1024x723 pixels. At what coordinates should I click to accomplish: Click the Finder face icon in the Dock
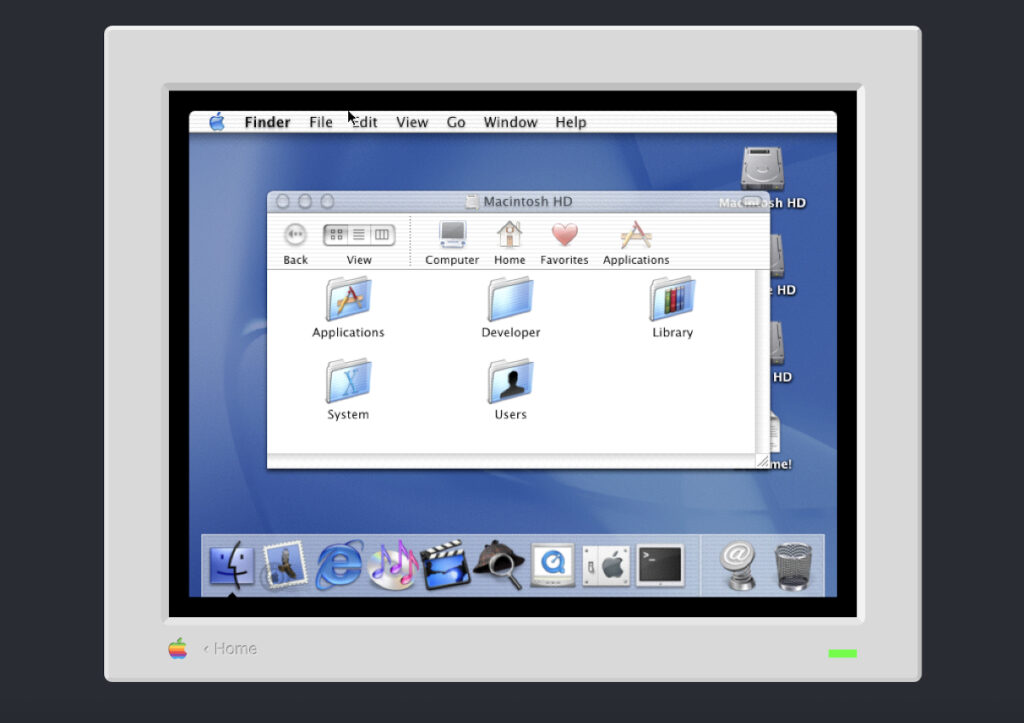[x=232, y=565]
